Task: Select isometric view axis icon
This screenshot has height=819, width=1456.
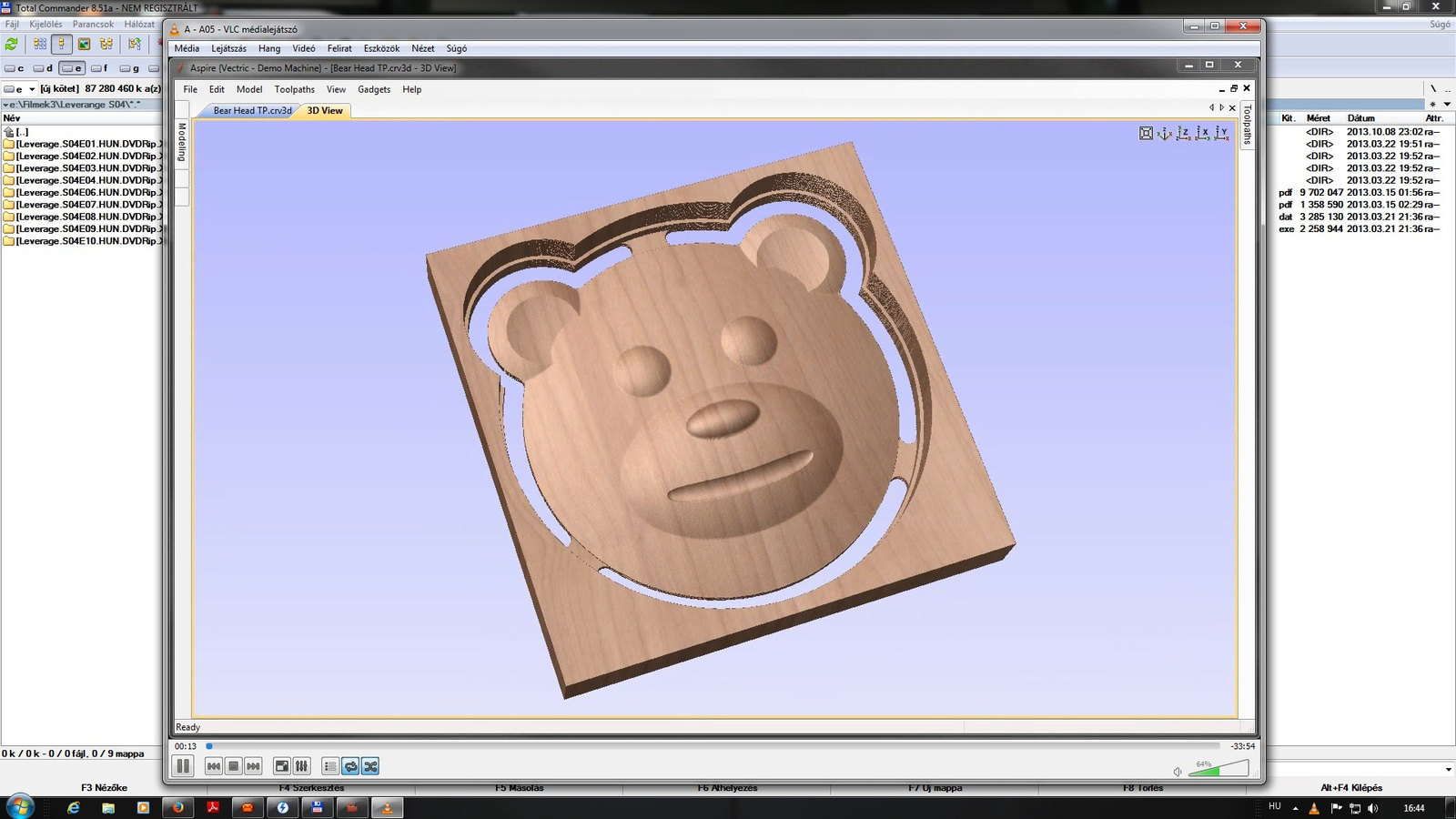Action: pyautogui.click(x=1165, y=133)
